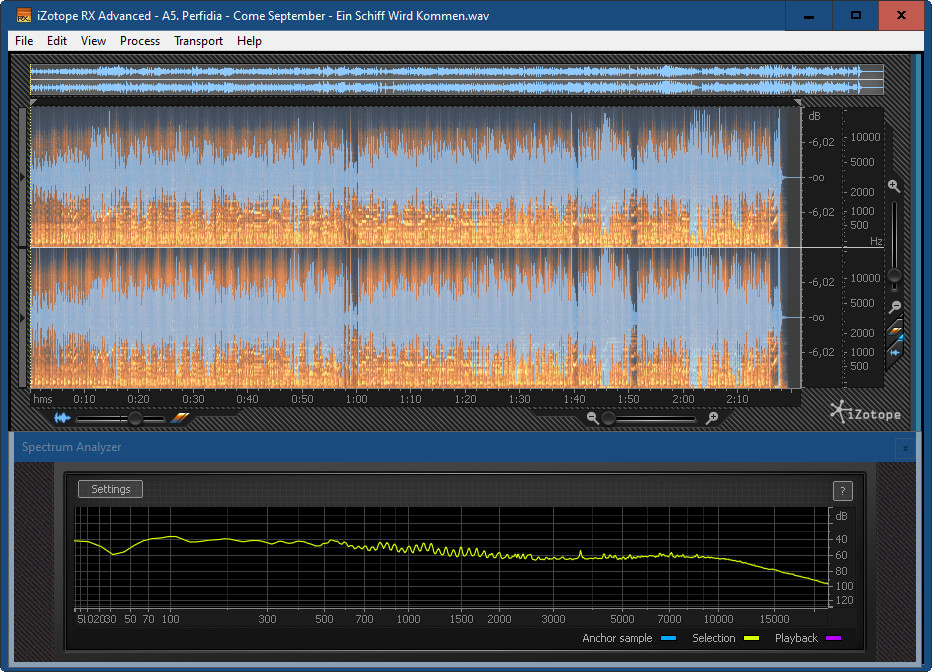Click the 'Hz' frequency scale label

(876, 241)
